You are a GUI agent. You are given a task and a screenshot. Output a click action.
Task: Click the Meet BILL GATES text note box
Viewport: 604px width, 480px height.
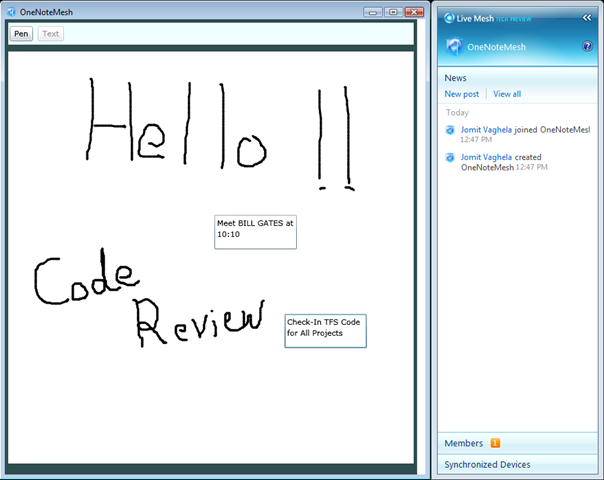[x=255, y=232]
